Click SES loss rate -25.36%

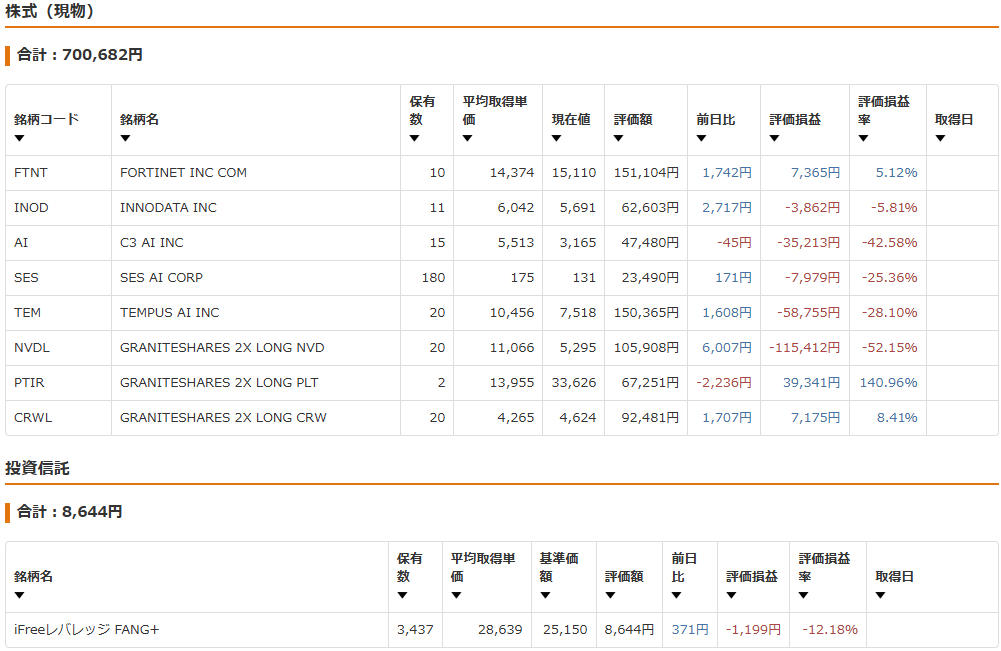(x=889, y=278)
